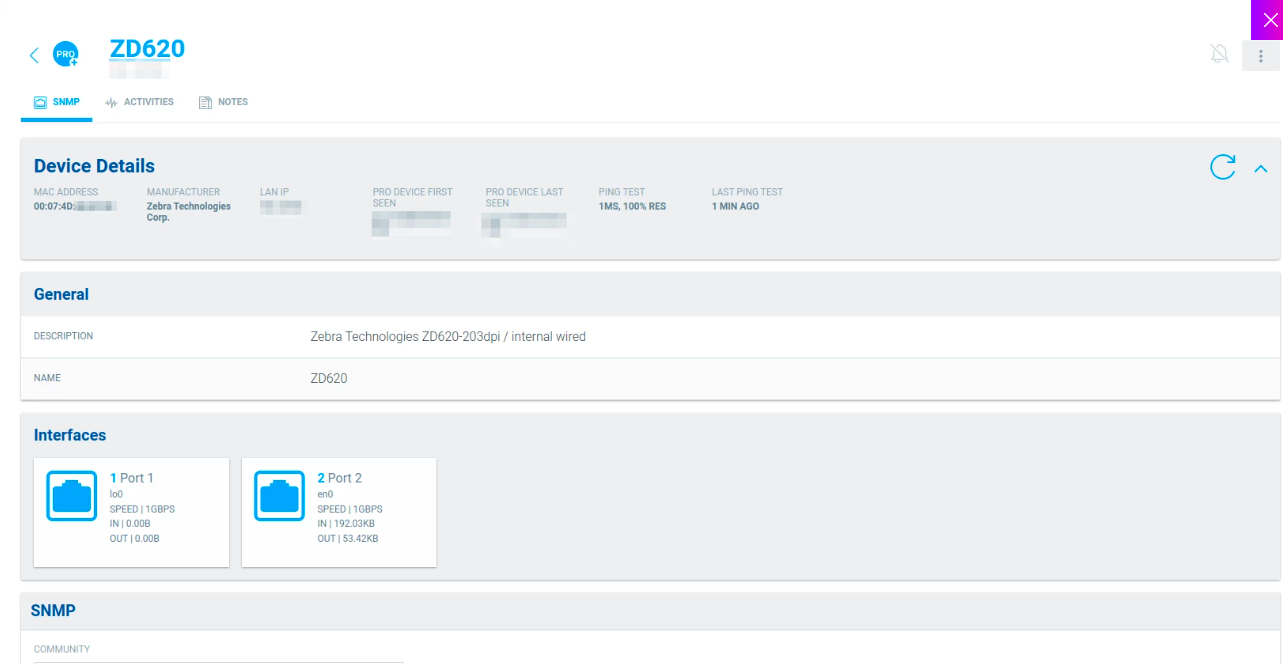Click the 'IN | 192.03KB' value on Port 2
The height and width of the screenshot is (664, 1283).
[x=346, y=524]
